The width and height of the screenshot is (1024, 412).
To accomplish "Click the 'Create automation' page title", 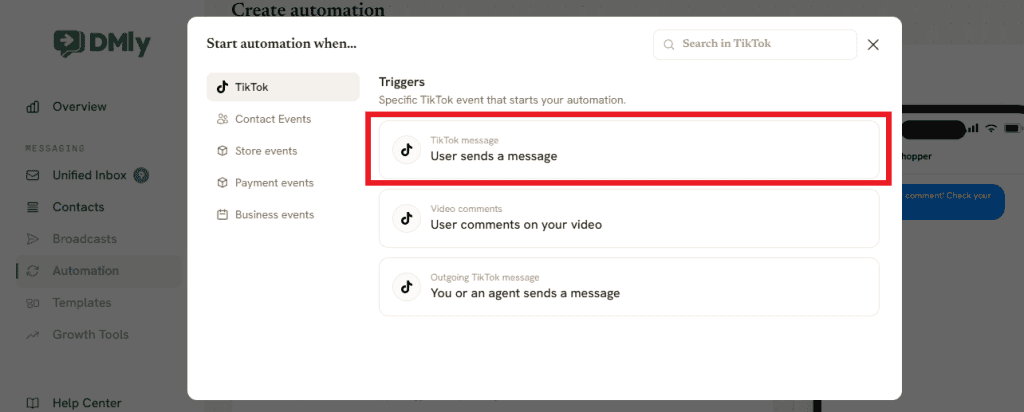I will (x=308, y=9).
